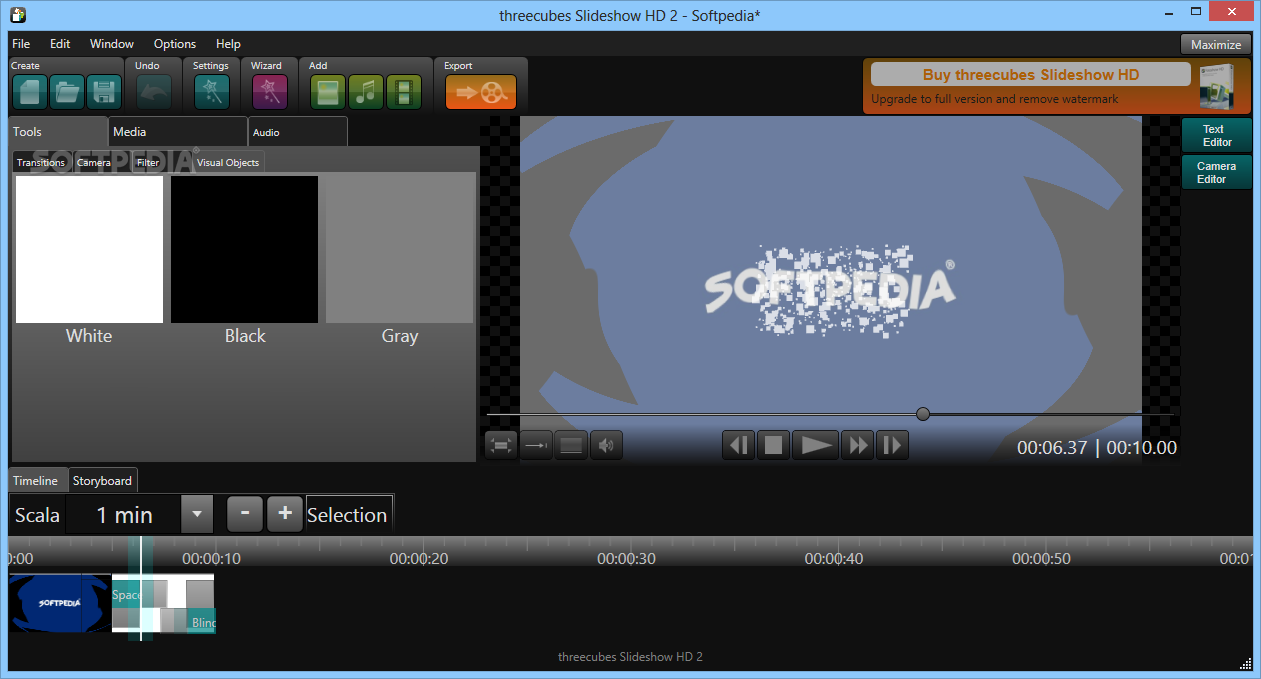Fast forward the preview
This screenshot has width=1261, height=679.
click(x=858, y=445)
